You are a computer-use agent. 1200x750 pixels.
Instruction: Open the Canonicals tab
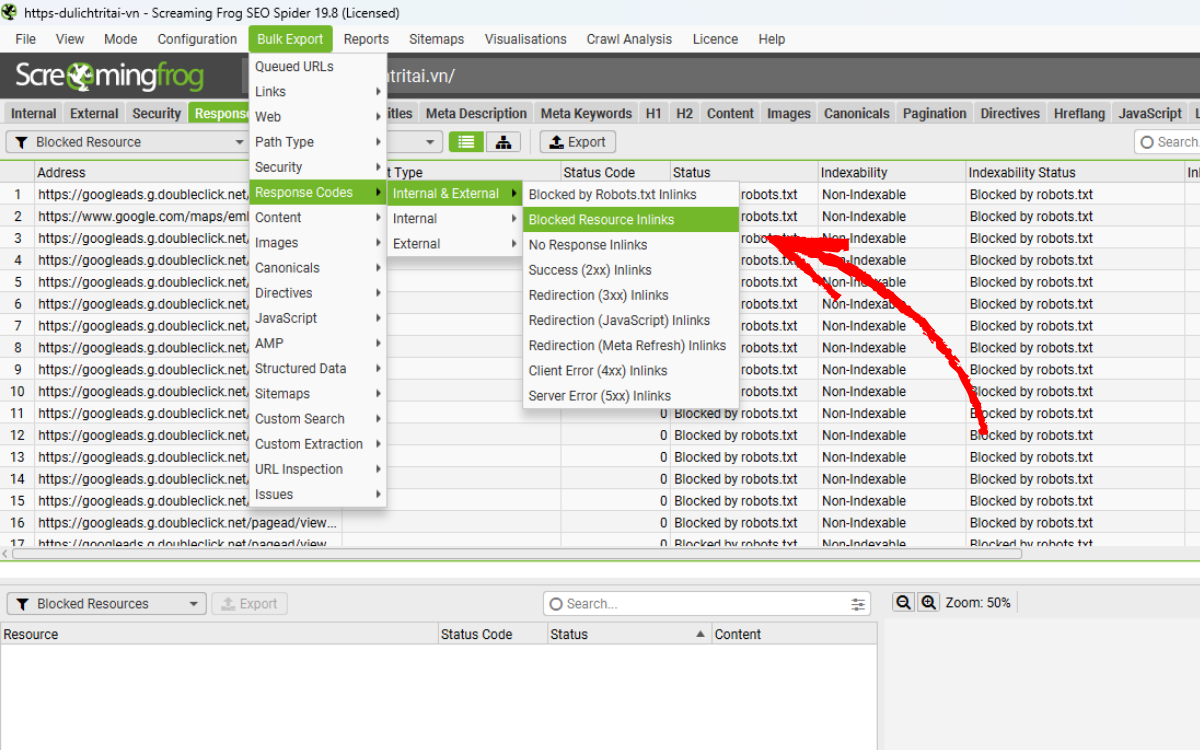pyautogui.click(x=856, y=113)
